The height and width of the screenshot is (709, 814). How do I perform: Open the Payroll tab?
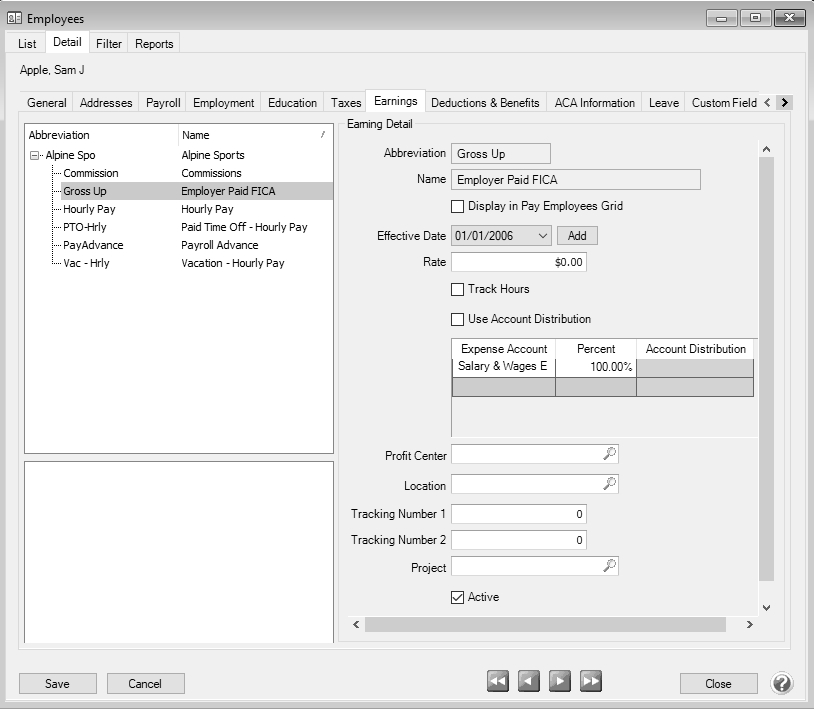pyautogui.click(x=163, y=103)
